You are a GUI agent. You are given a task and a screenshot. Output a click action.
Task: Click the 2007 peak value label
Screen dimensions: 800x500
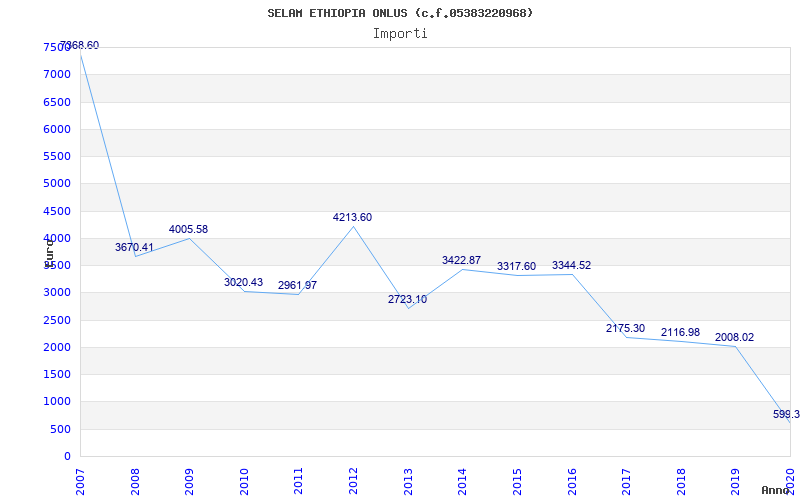click(80, 45)
